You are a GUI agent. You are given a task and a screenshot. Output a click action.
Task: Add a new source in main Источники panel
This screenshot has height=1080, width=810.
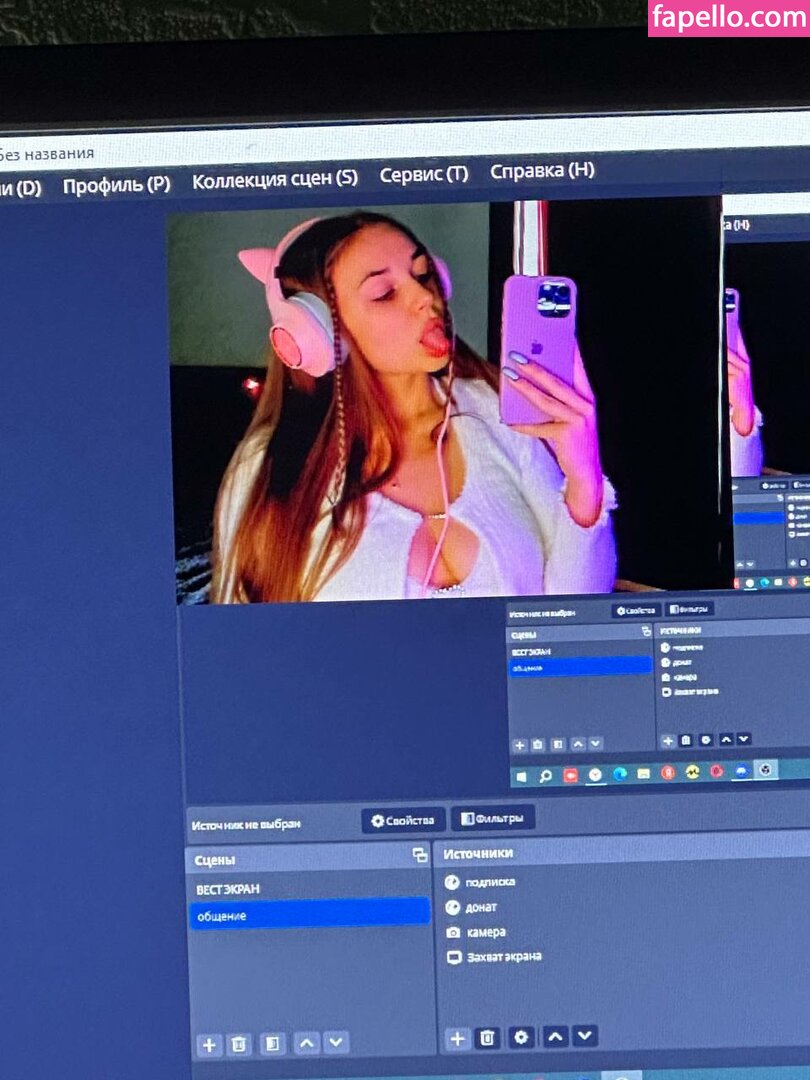(457, 1039)
